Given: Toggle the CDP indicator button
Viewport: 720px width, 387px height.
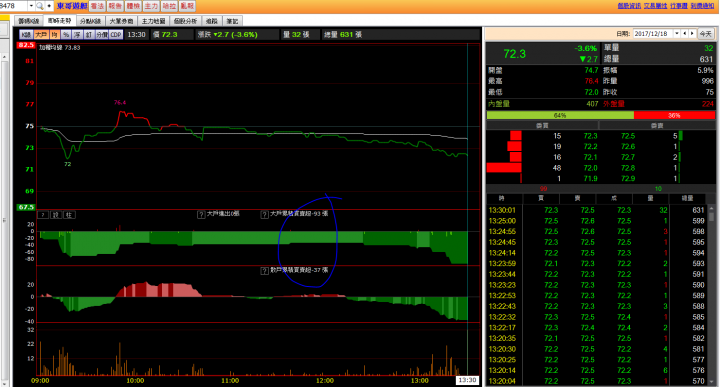Looking at the screenshot, I should click(x=116, y=34).
